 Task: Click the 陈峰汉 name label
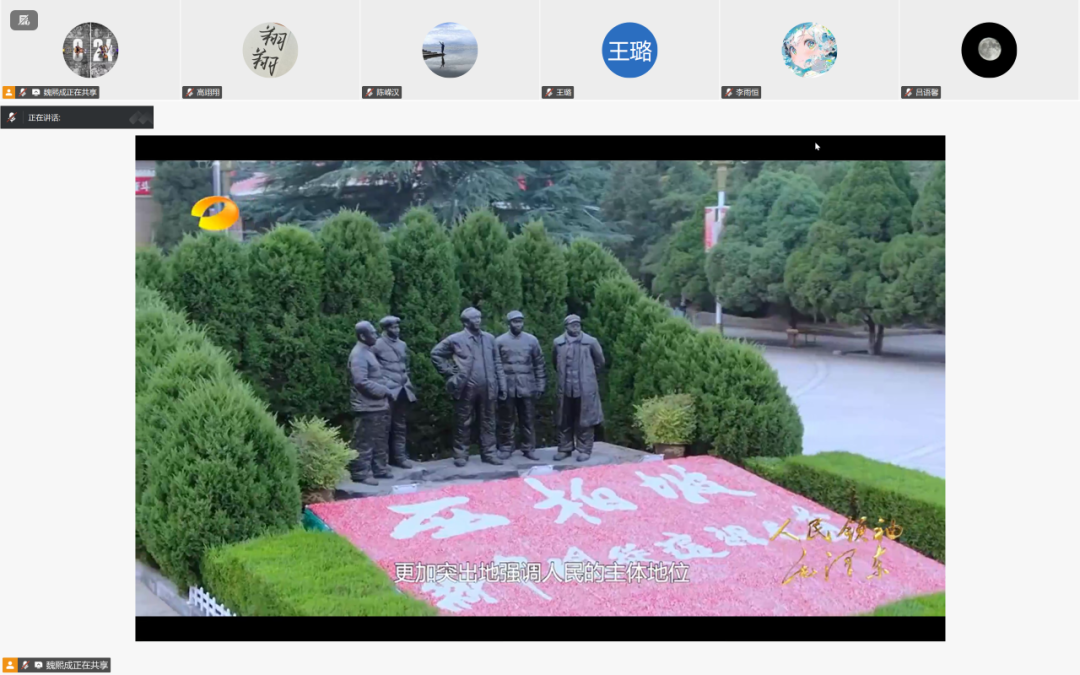pyautogui.click(x=388, y=92)
